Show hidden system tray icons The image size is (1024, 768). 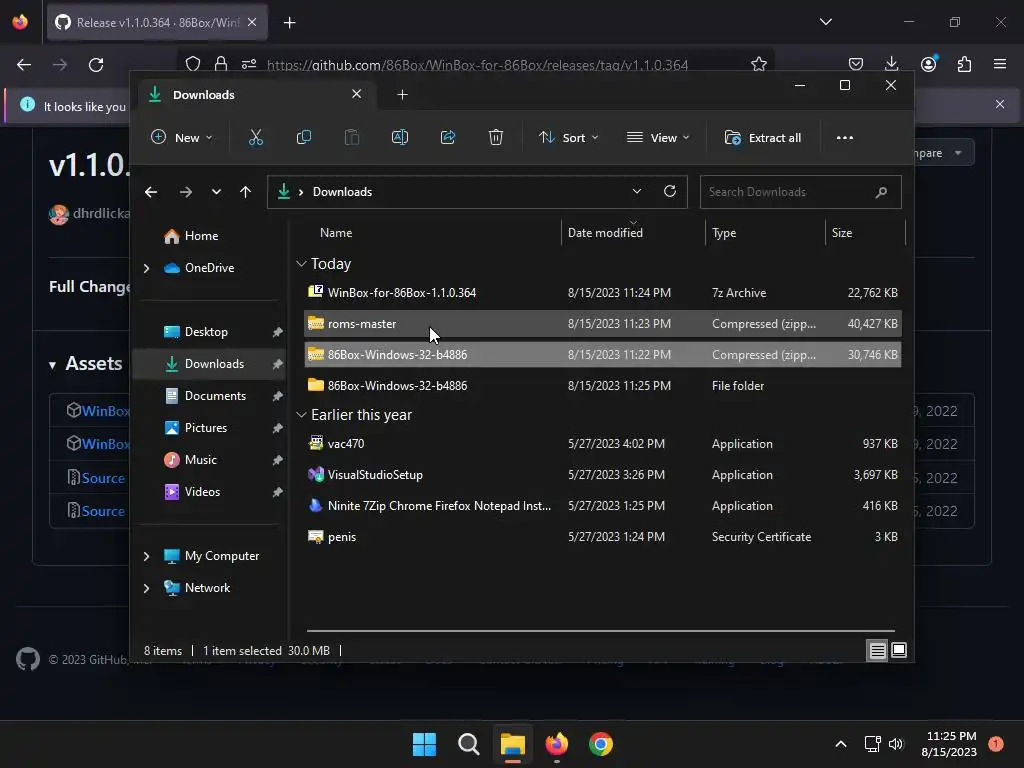tap(840, 744)
